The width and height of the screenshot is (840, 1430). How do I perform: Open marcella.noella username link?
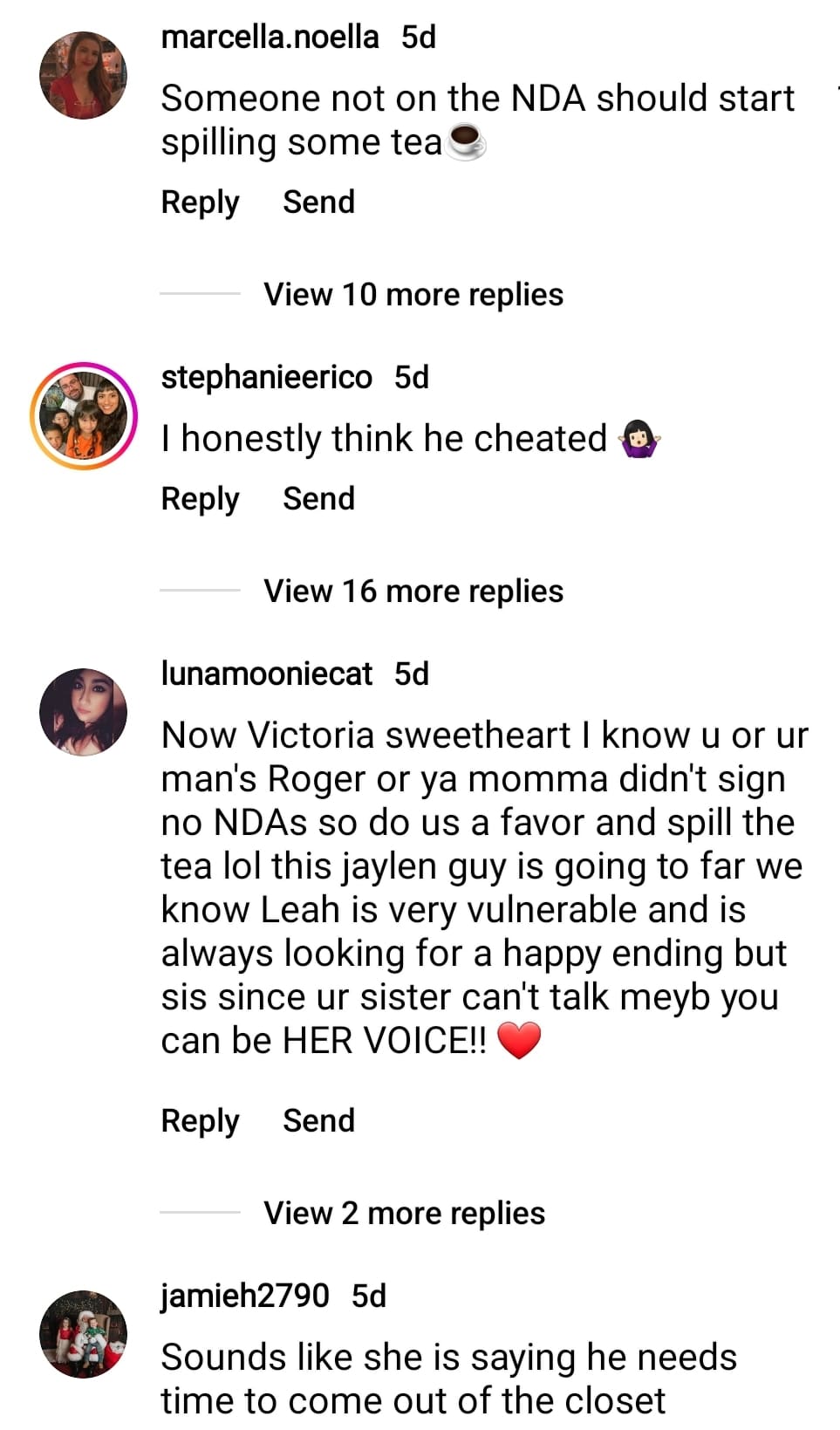(x=270, y=38)
